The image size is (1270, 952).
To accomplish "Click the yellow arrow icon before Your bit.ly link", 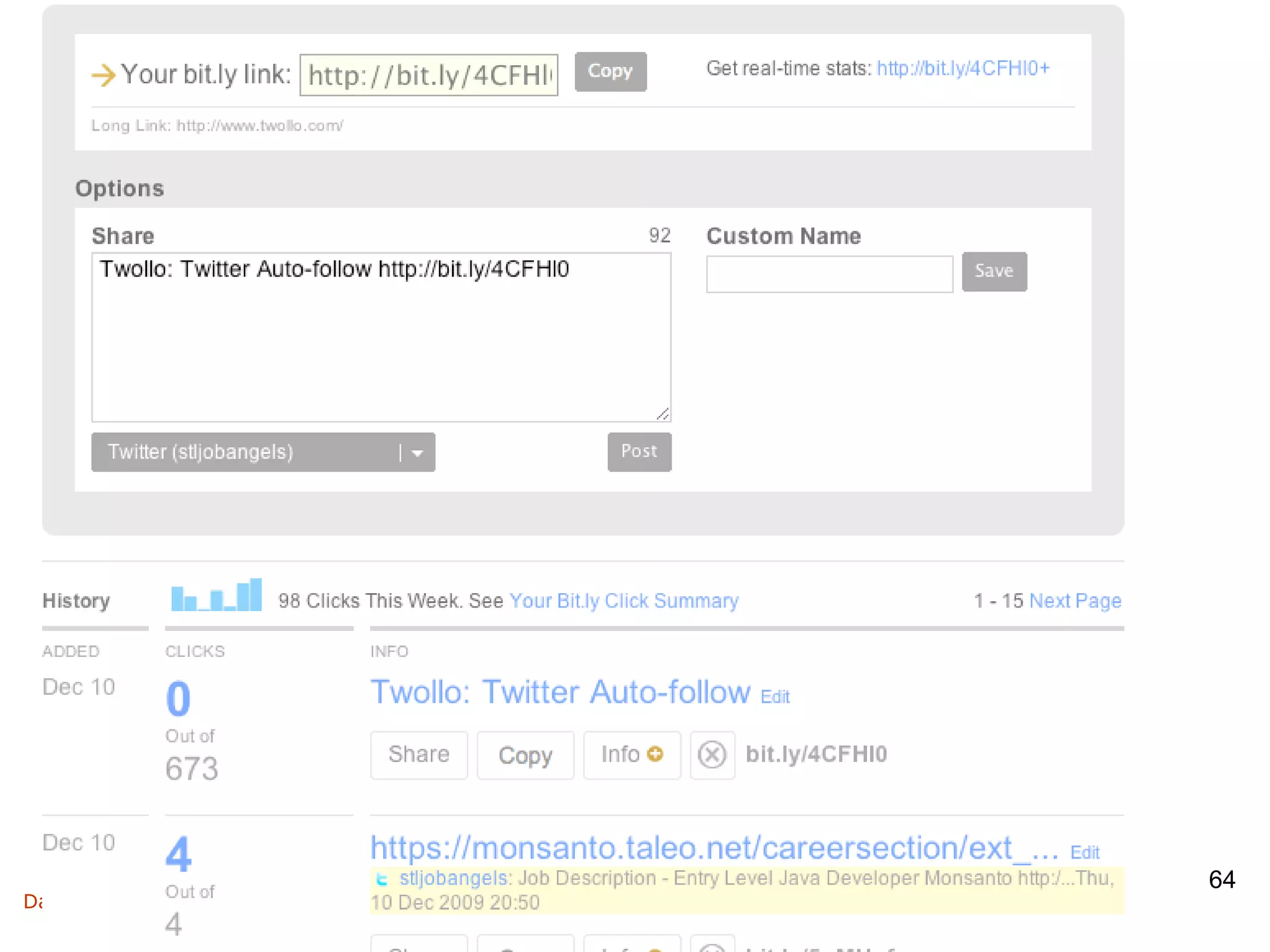I will pyautogui.click(x=103, y=75).
